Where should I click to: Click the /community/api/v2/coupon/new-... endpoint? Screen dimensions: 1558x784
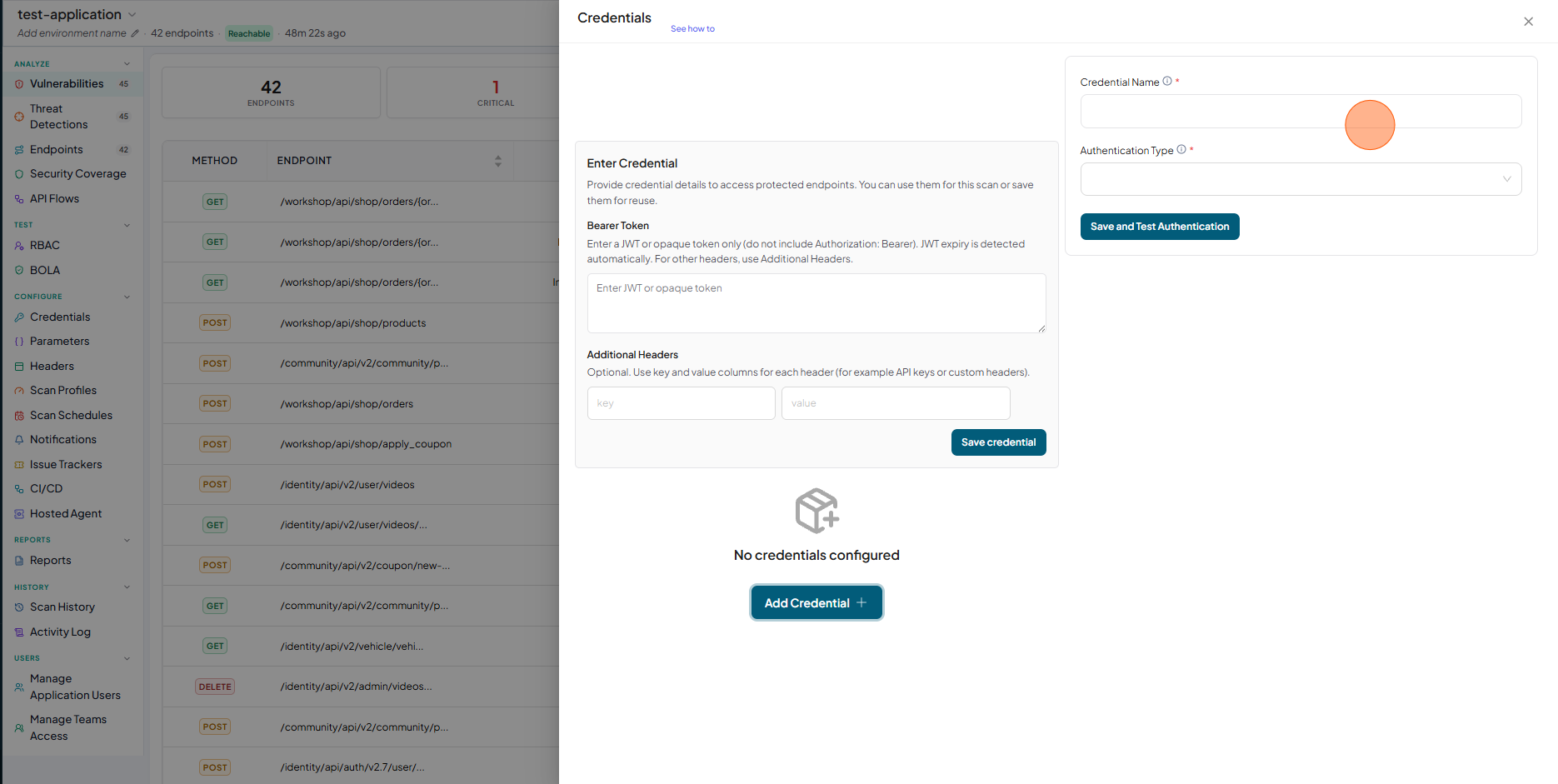click(365, 566)
